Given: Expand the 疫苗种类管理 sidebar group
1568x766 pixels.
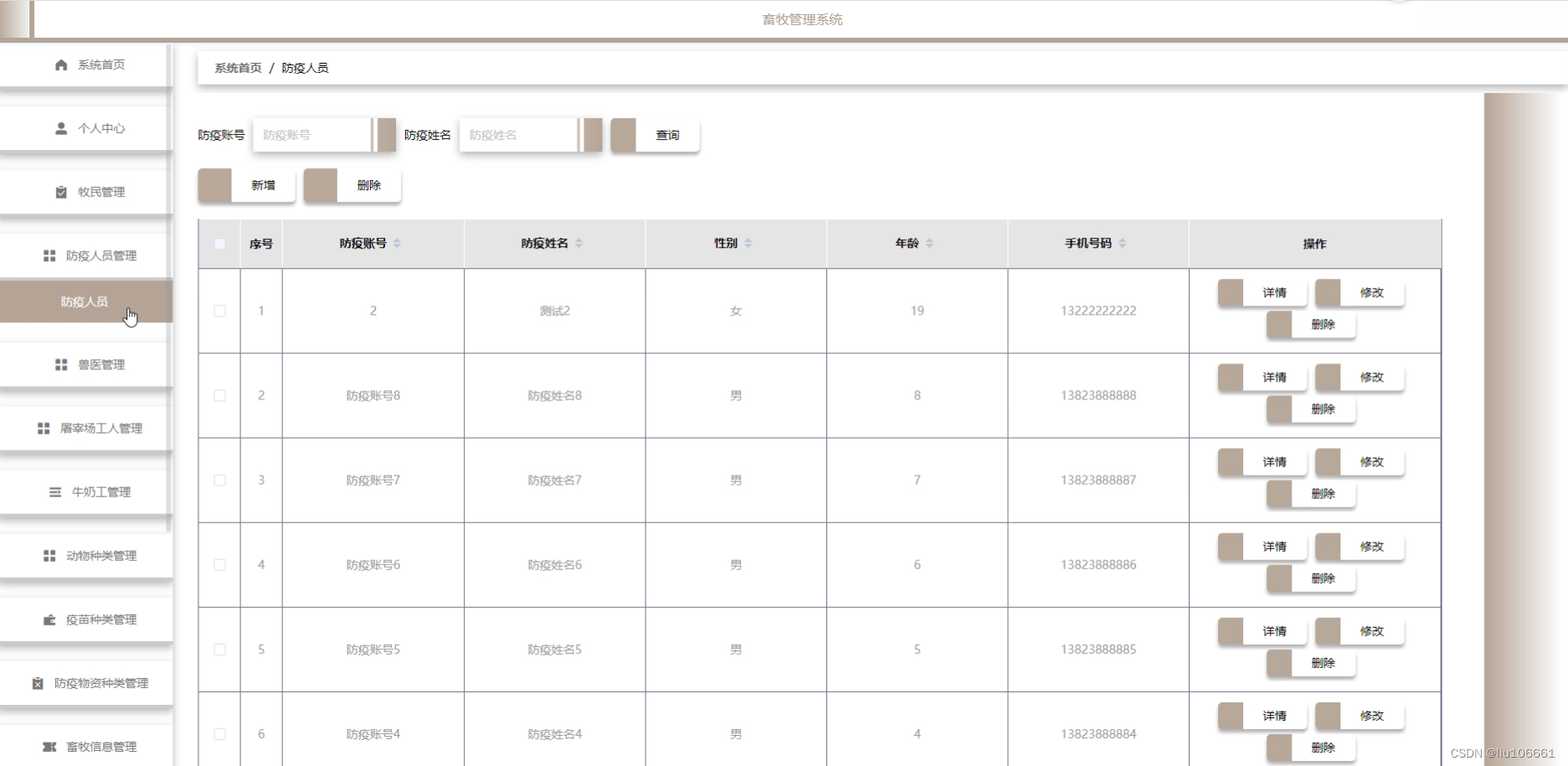Looking at the screenshot, I should tap(85, 619).
